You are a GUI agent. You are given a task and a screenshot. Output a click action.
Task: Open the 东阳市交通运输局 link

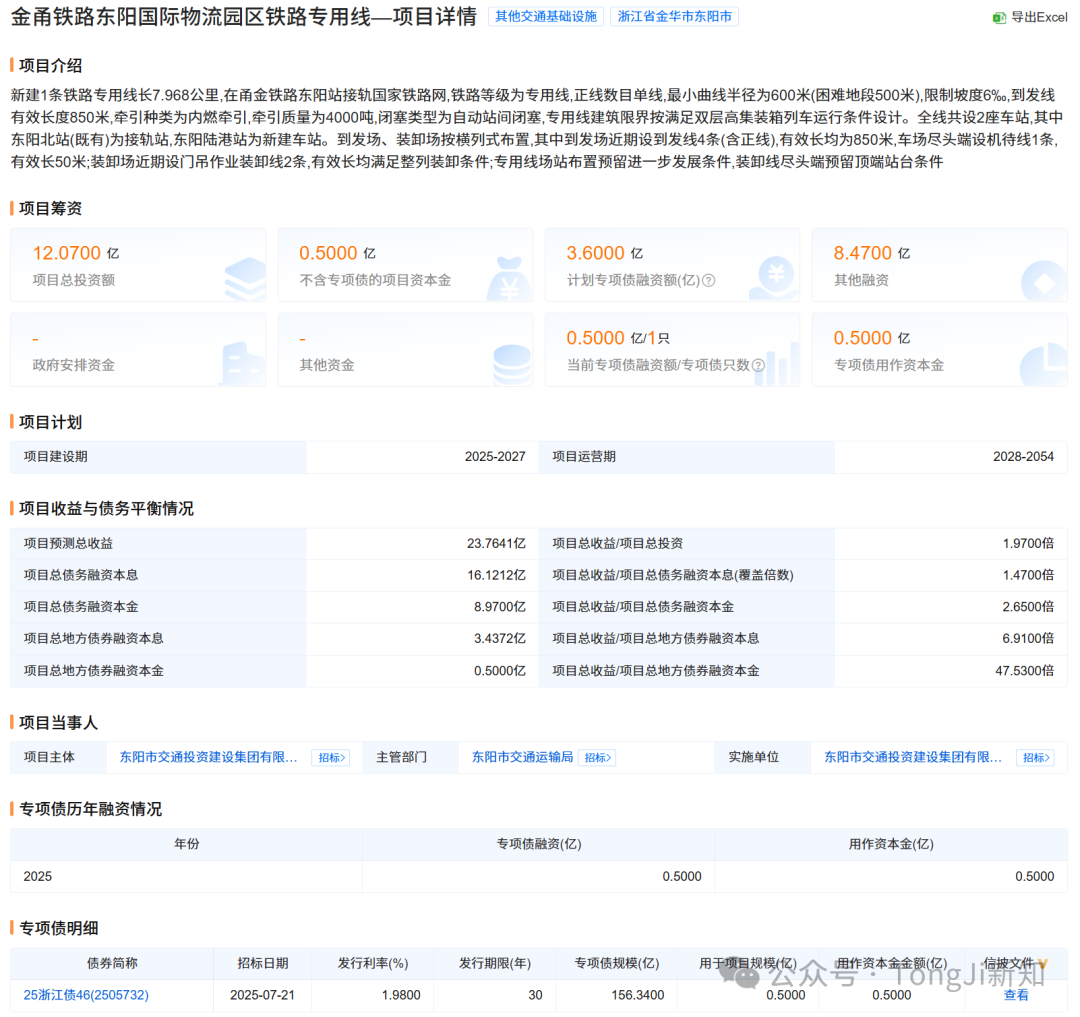(522, 757)
